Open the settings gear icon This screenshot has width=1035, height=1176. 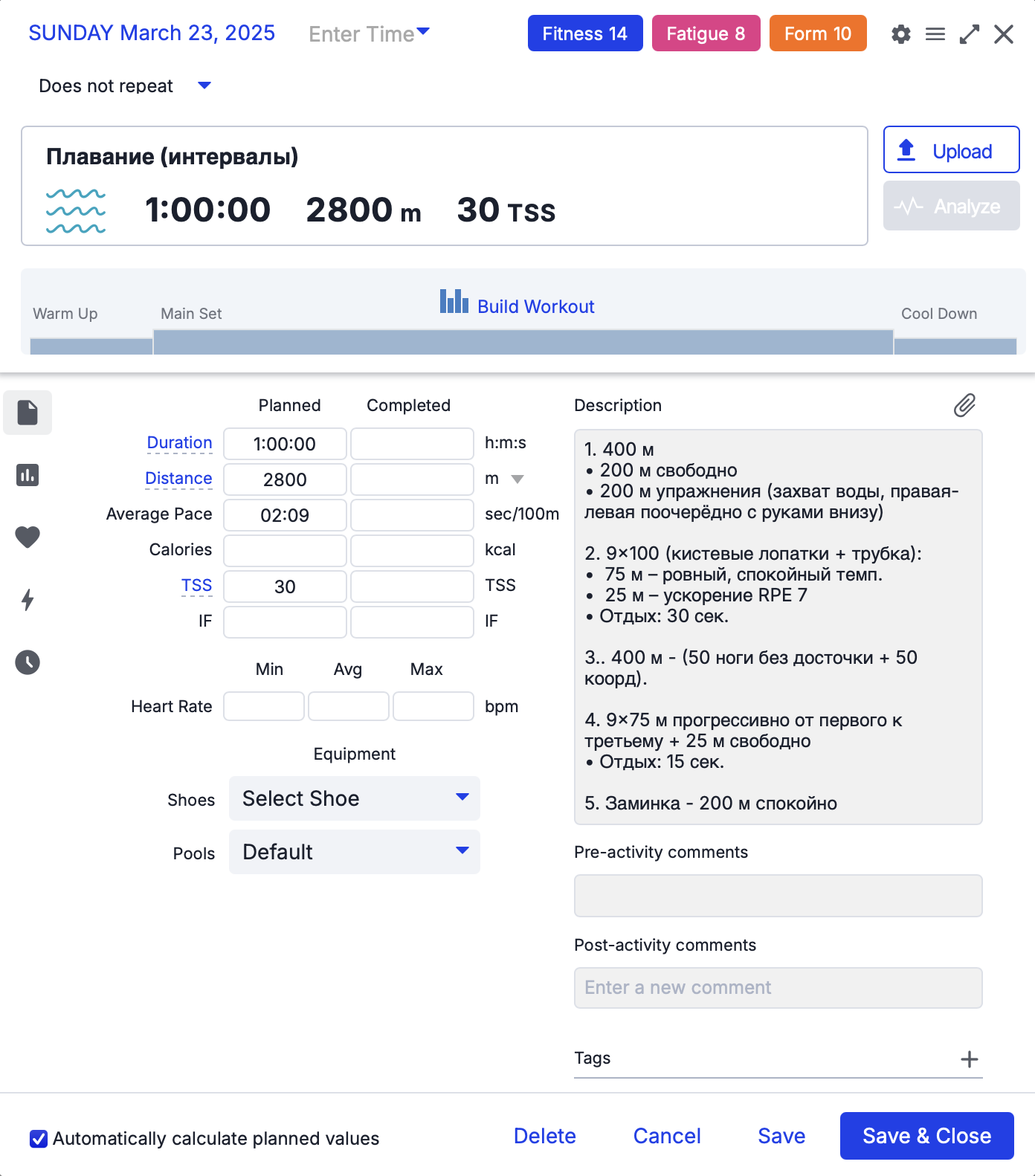900,34
